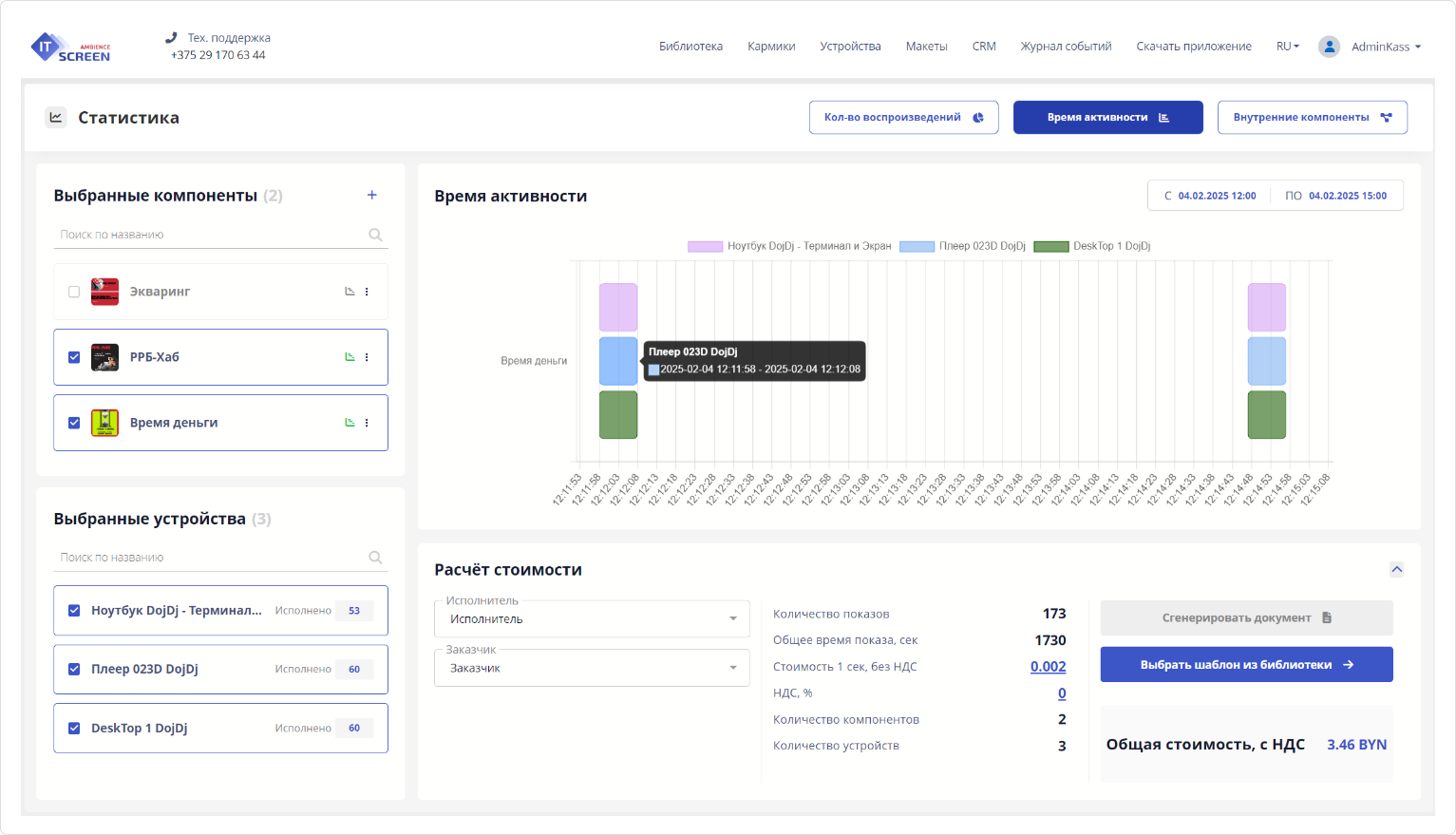The image size is (1456, 835).
Task: Click the user avatar icon
Action: click(x=1329, y=47)
